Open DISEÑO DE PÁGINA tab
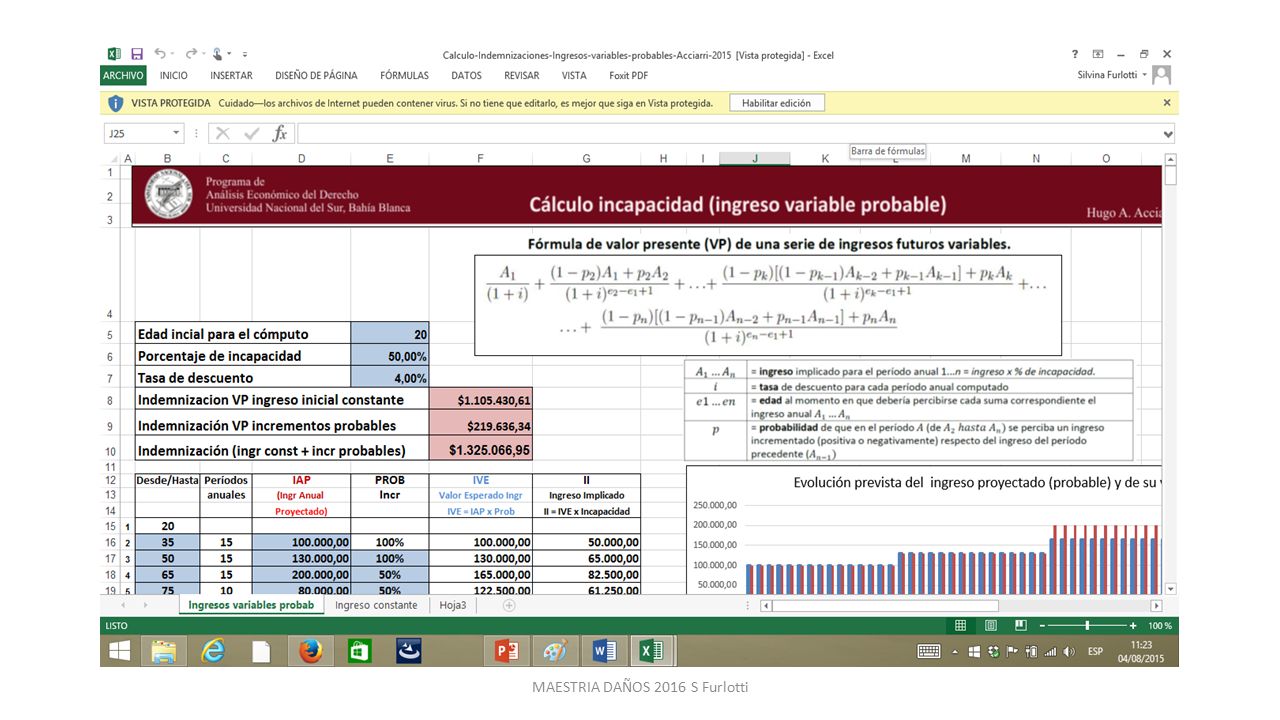This screenshot has width=1280, height=720. coord(316,75)
